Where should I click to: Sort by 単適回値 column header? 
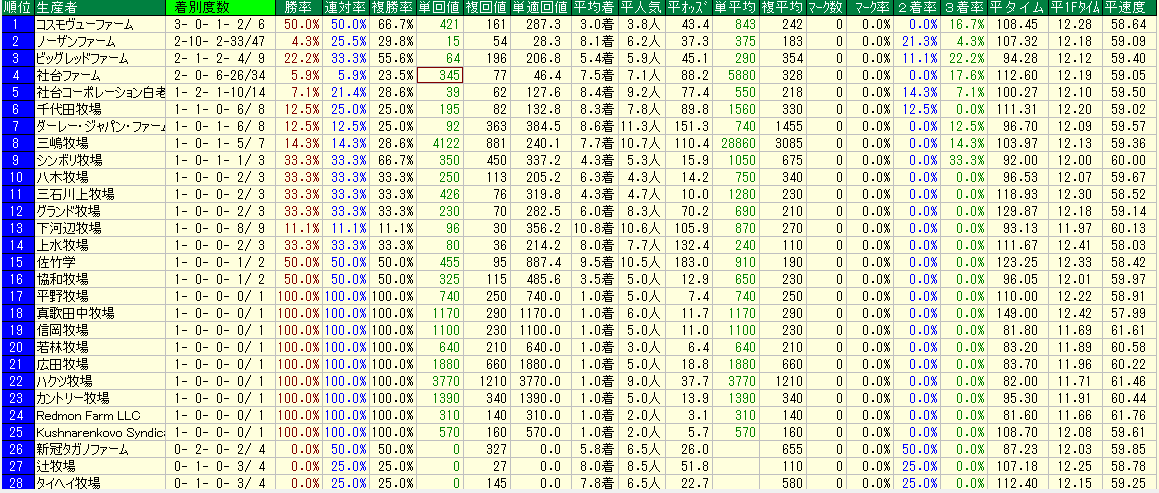[542, 8]
